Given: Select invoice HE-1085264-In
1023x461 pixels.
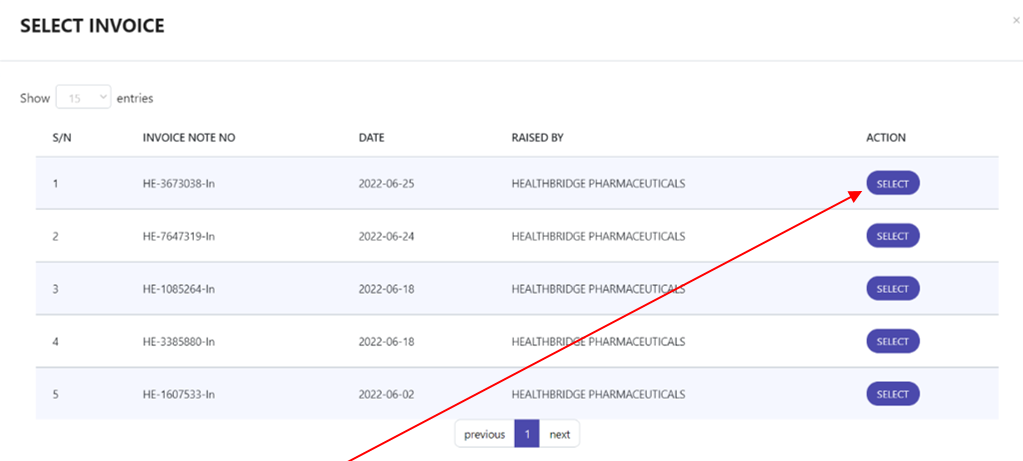Looking at the screenshot, I should (x=893, y=289).
